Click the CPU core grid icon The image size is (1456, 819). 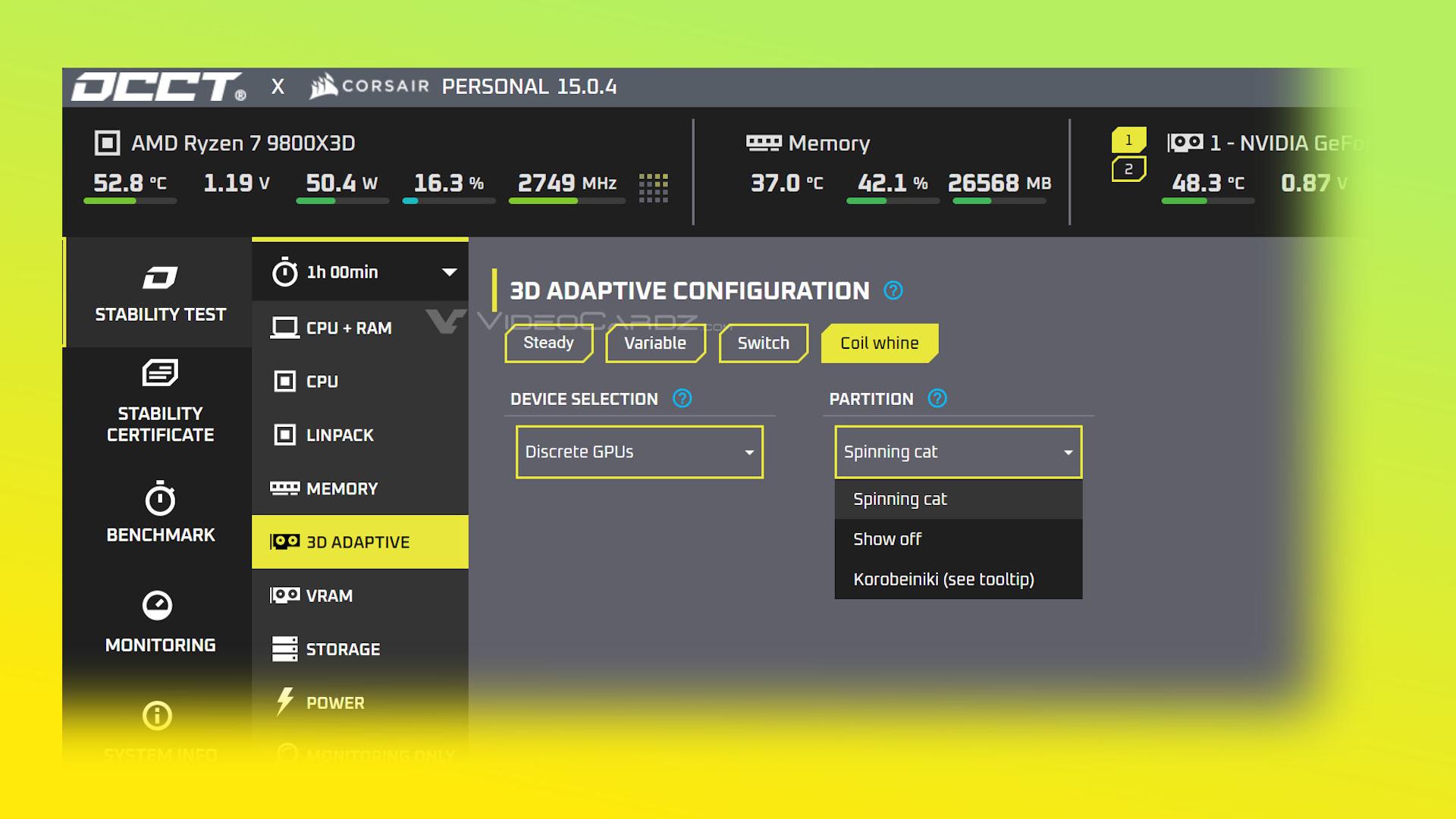(653, 187)
